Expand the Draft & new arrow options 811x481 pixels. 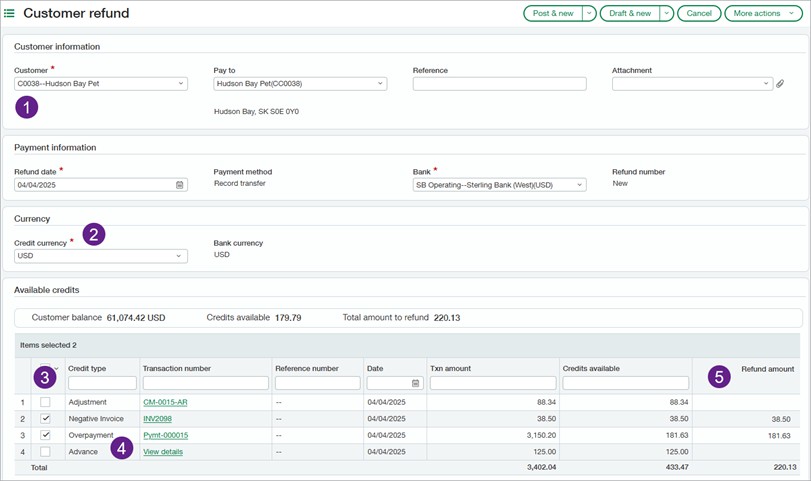pyautogui.click(x=666, y=14)
